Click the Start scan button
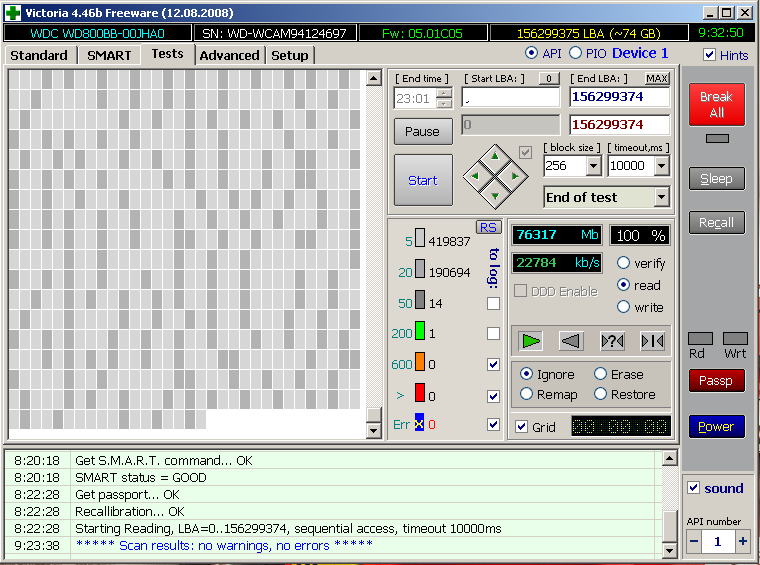The image size is (760, 565). tap(422, 180)
